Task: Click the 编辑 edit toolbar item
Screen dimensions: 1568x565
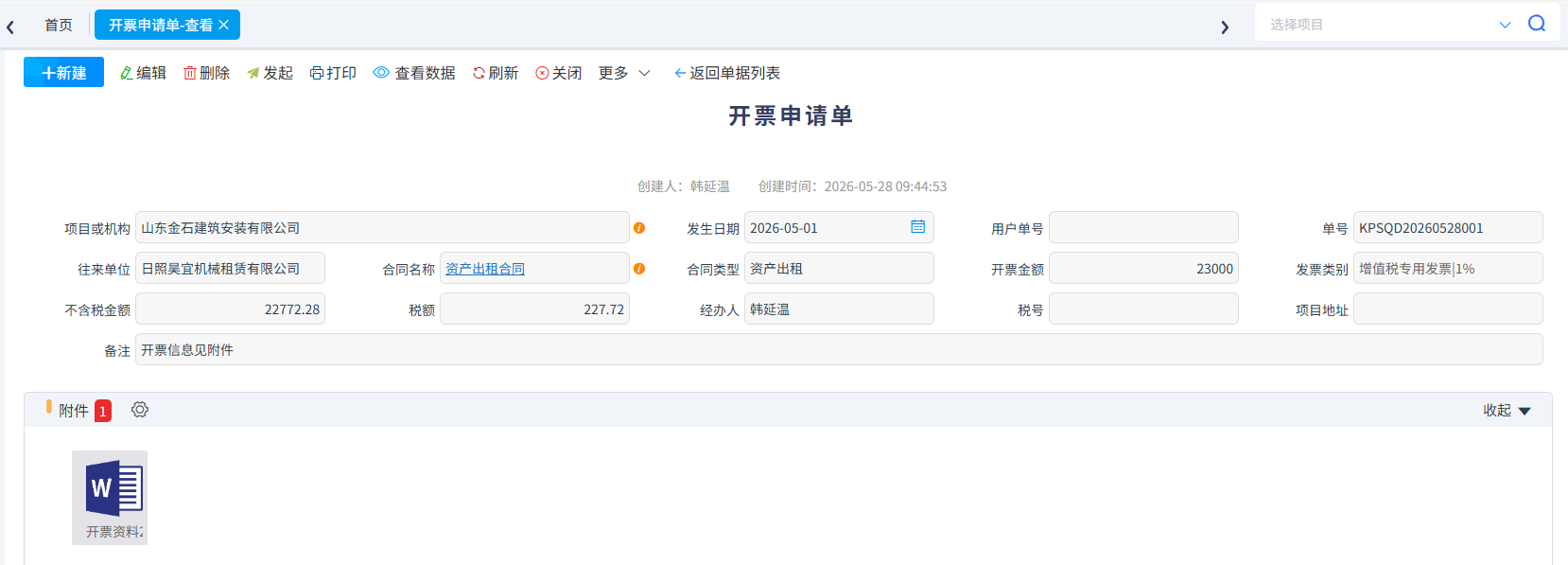Action: pyautogui.click(x=143, y=73)
